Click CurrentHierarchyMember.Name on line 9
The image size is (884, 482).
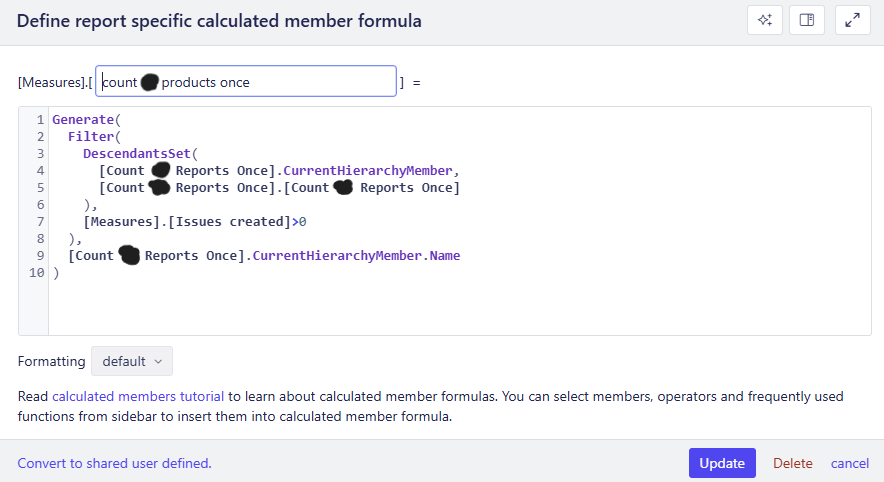[x=356, y=255]
